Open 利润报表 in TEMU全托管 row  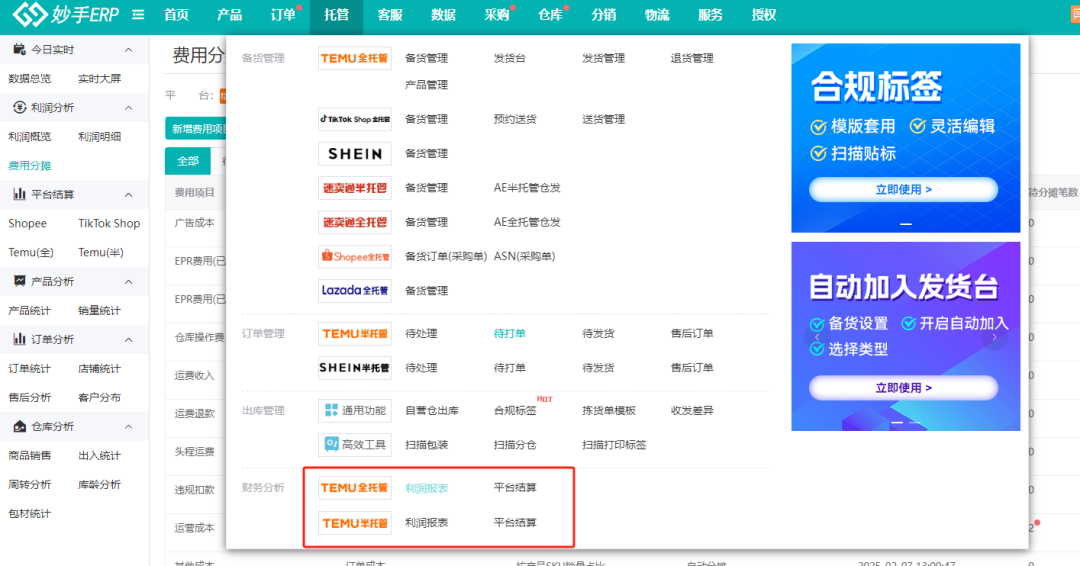426,488
